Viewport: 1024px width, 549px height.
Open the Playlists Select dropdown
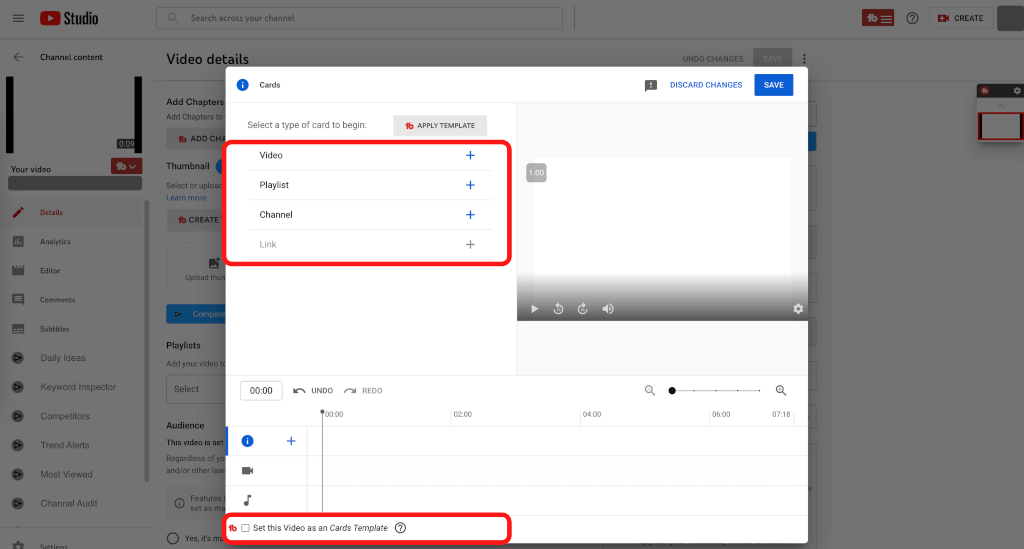195,389
